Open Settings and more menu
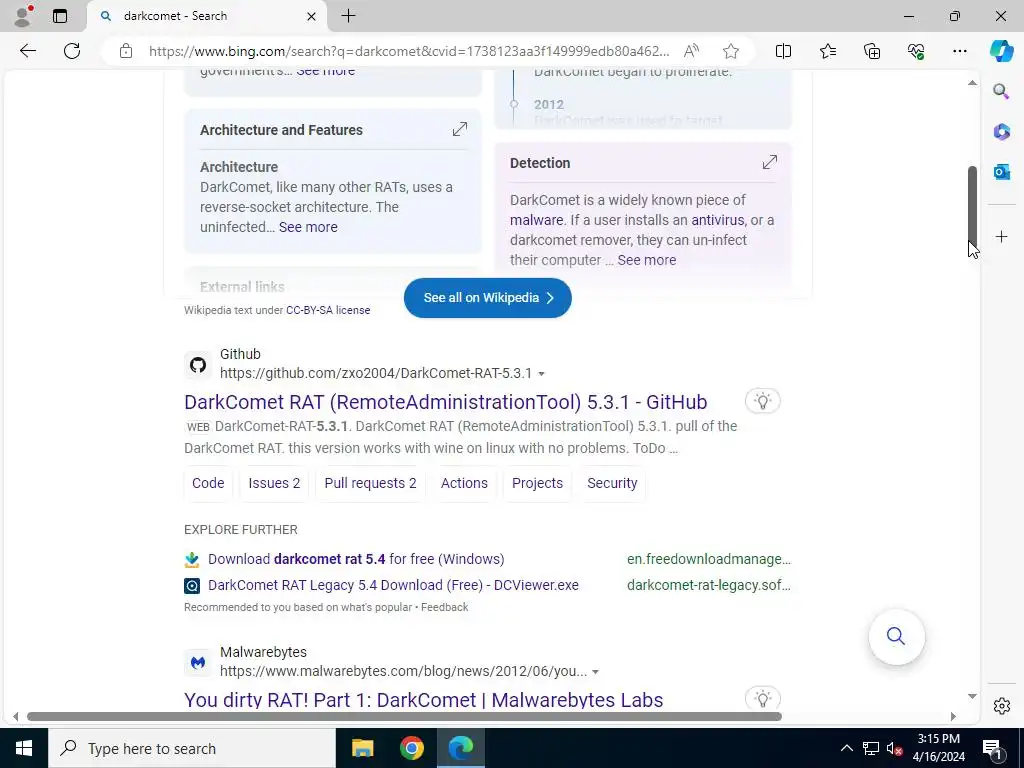Viewport: 1024px width, 768px height. [959, 51]
